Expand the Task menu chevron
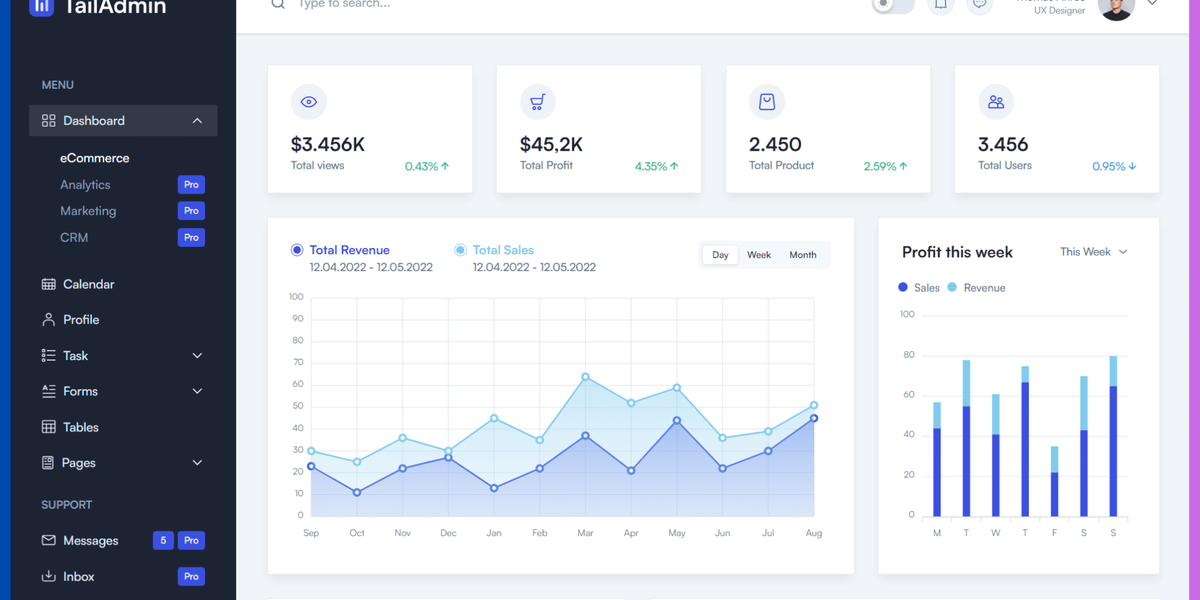 coord(197,355)
